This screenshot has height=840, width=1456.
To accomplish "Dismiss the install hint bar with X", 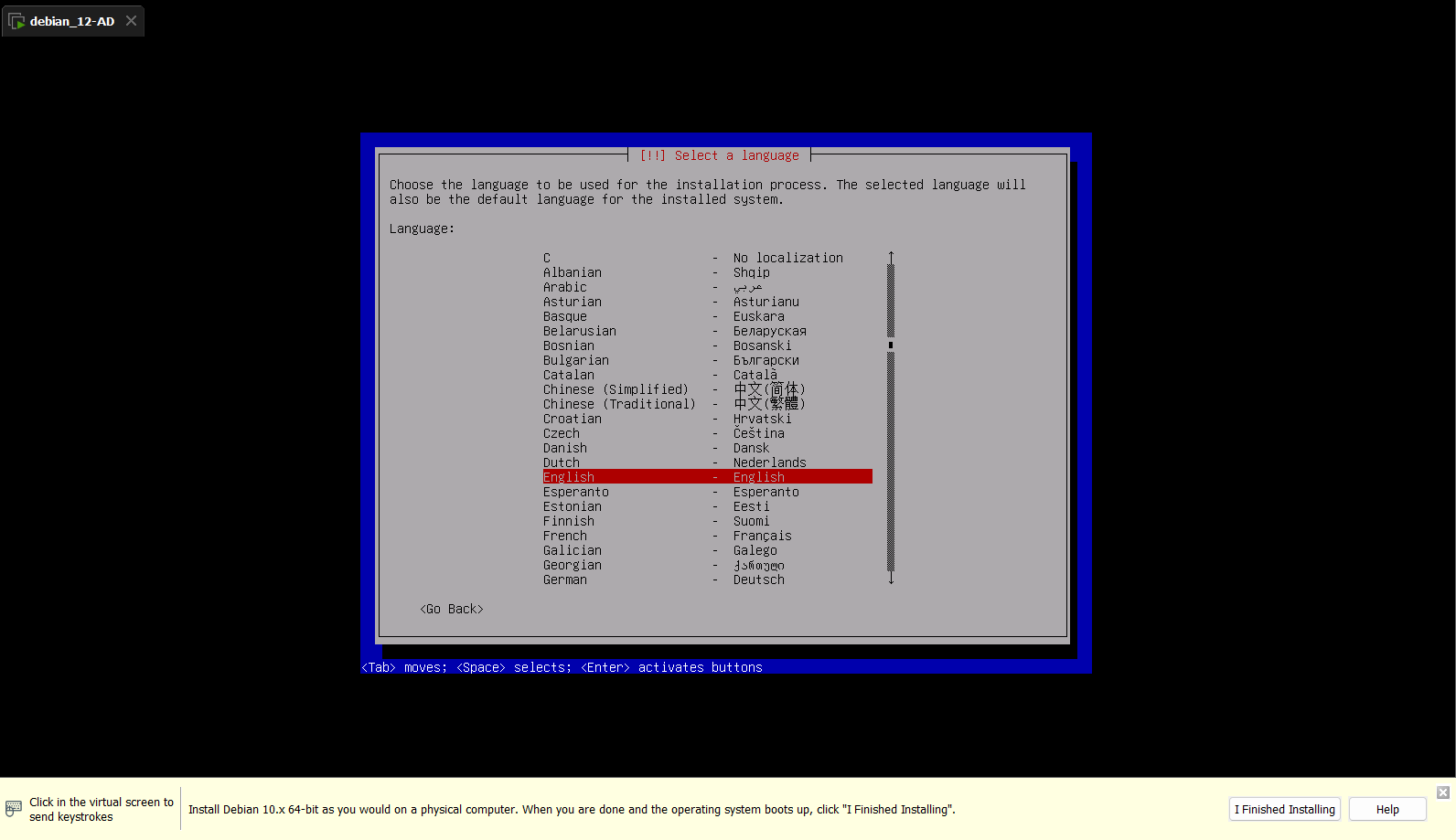I will (x=1443, y=792).
